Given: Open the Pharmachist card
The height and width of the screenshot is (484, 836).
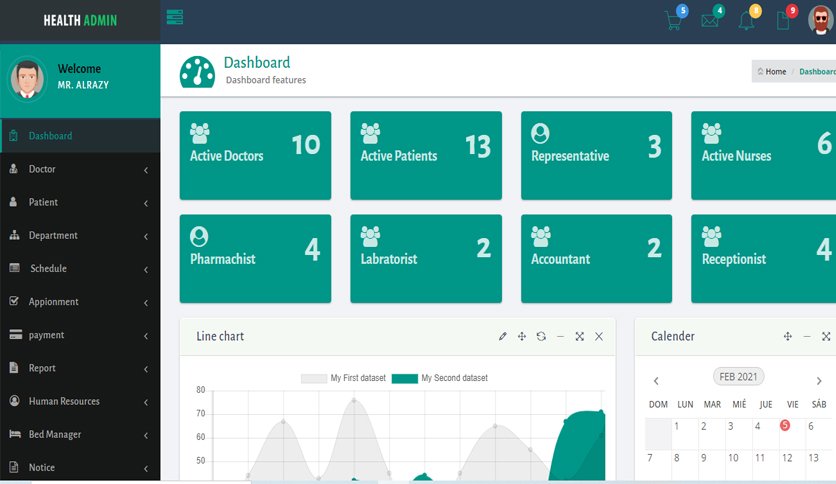Looking at the screenshot, I should click(255, 259).
